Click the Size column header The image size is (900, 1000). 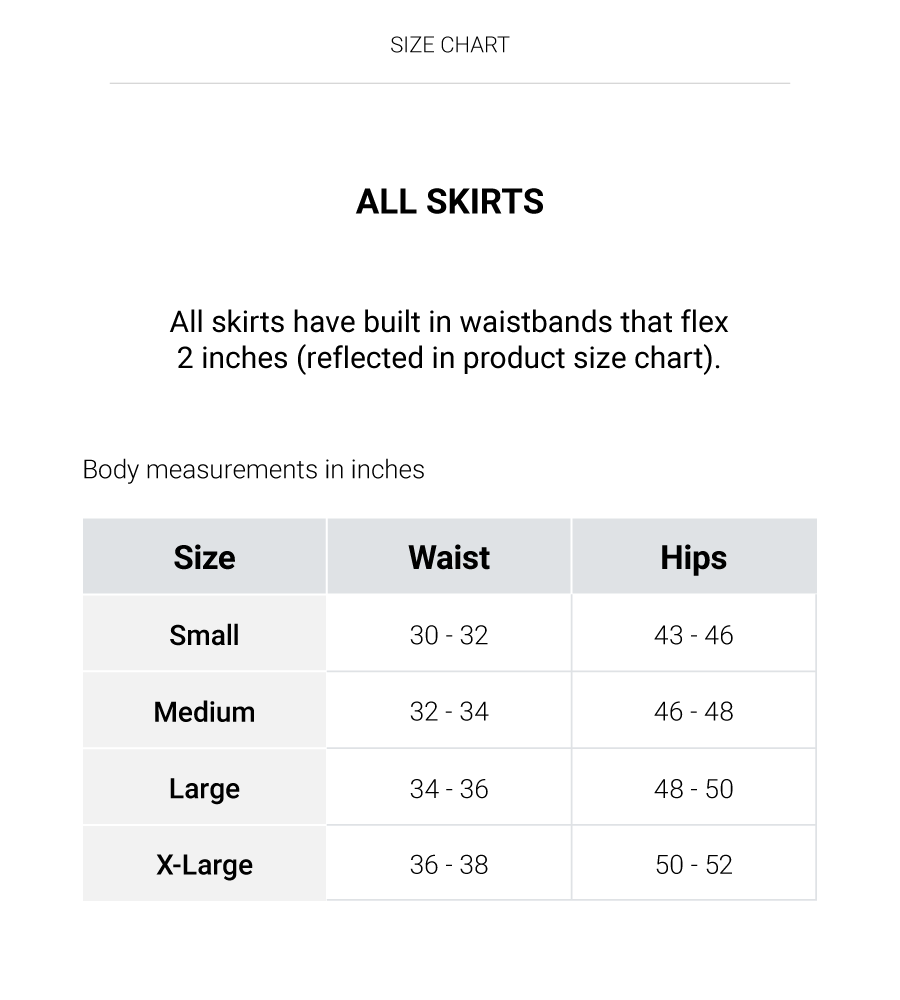205,557
